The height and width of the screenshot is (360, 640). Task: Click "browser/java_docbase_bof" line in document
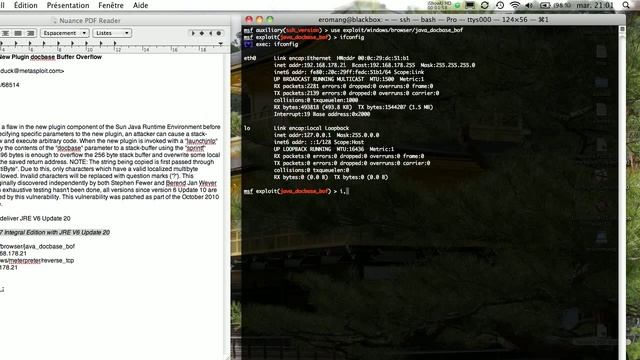37,247
